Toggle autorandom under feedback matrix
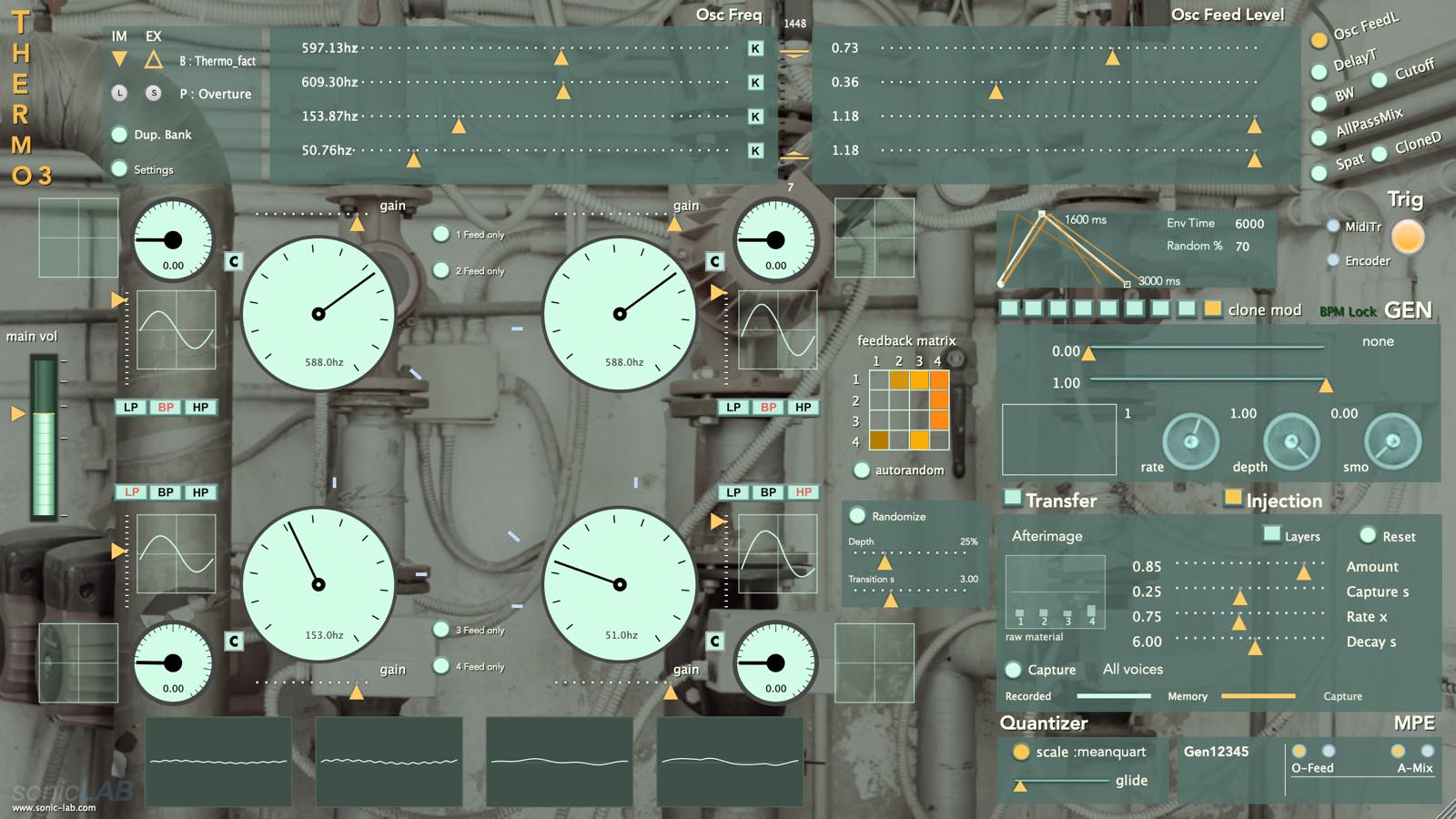Image resolution: width=1456 pixels, height=819 pixels. (861, 470)
